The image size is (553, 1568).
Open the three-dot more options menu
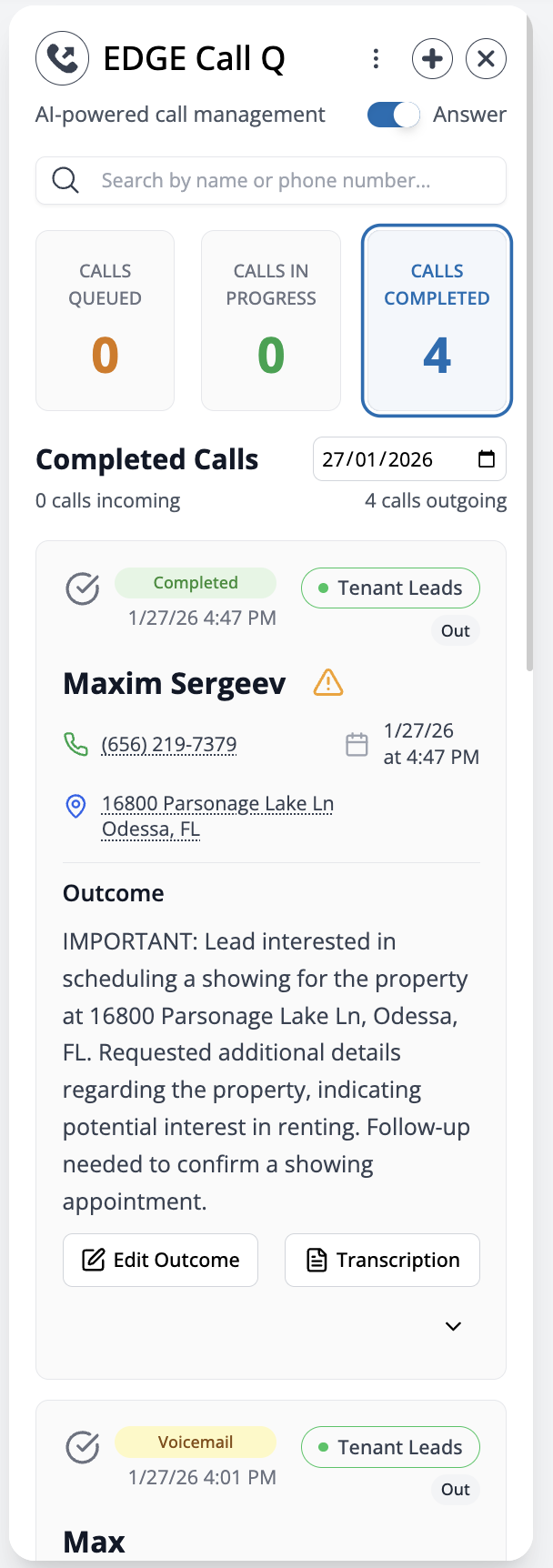[x=376, y=59]
